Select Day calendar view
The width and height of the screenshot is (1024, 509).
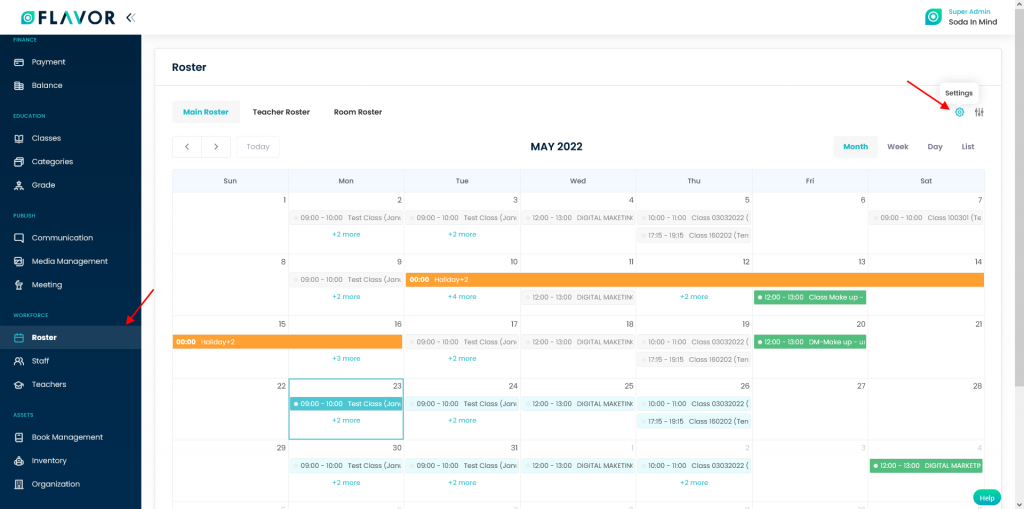934,147
